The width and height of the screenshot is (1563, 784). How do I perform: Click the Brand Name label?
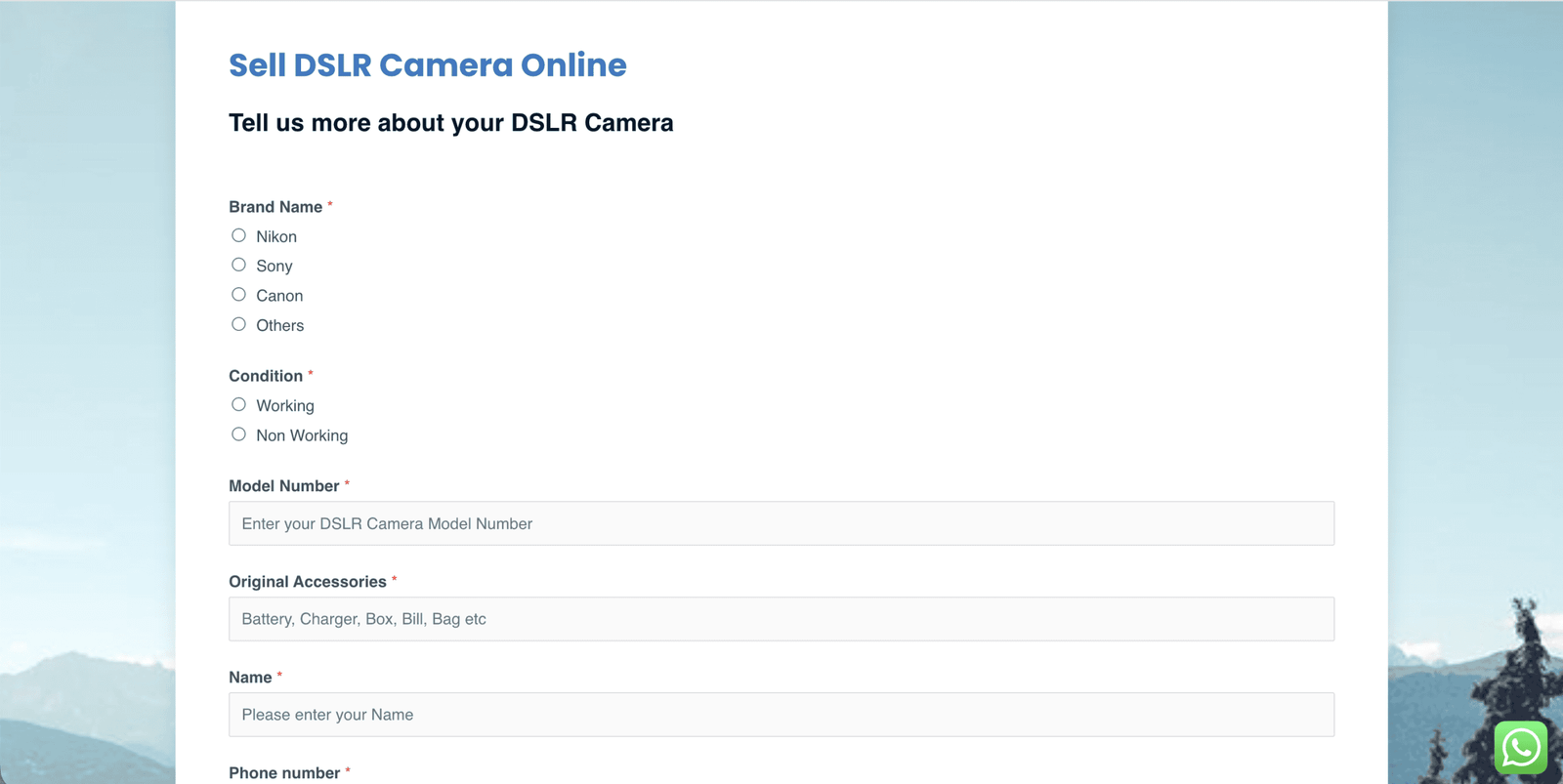[275, 207]
